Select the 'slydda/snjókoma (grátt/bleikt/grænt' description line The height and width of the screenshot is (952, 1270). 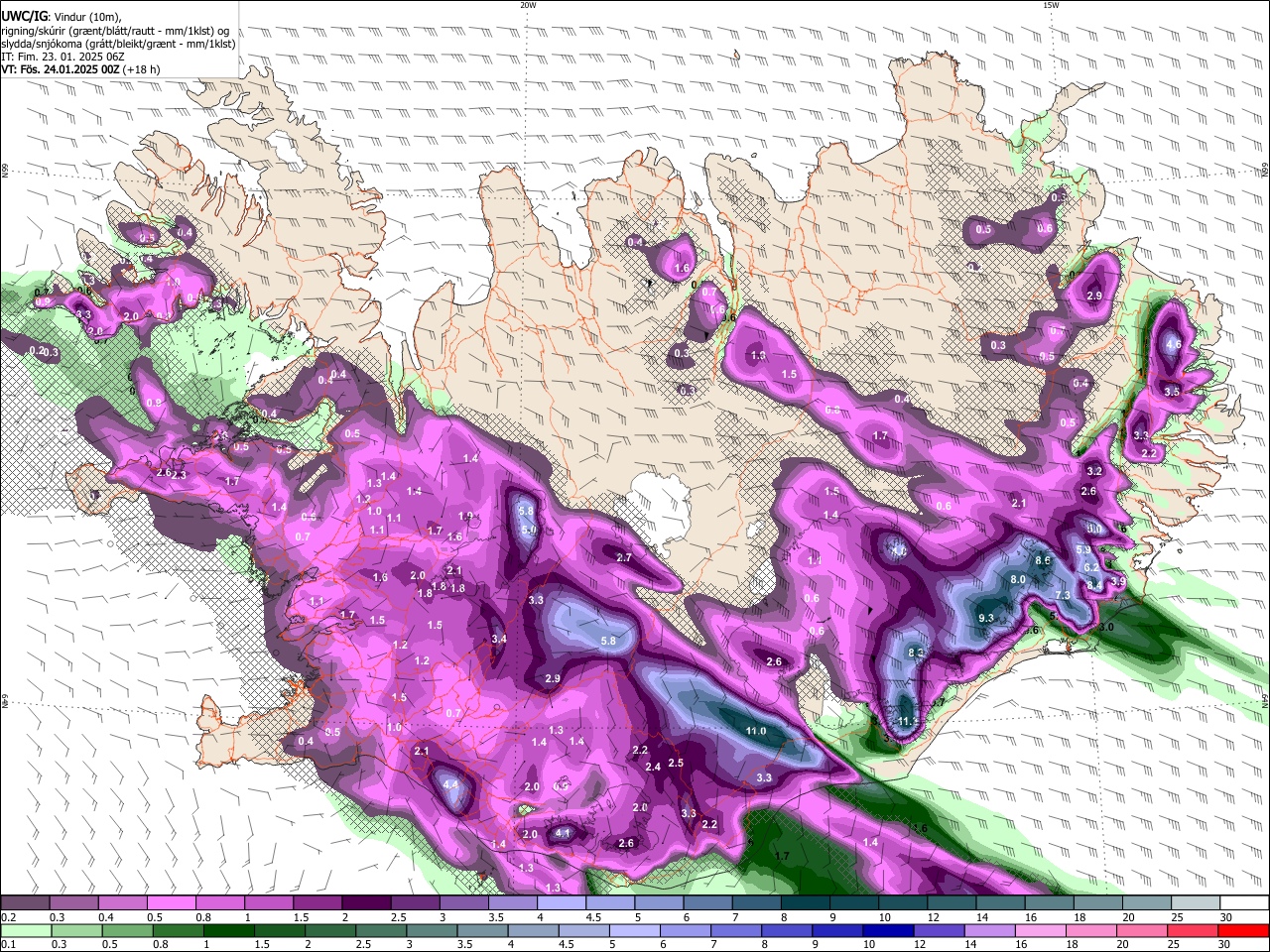pyautogui.click(x=118, y=43)
